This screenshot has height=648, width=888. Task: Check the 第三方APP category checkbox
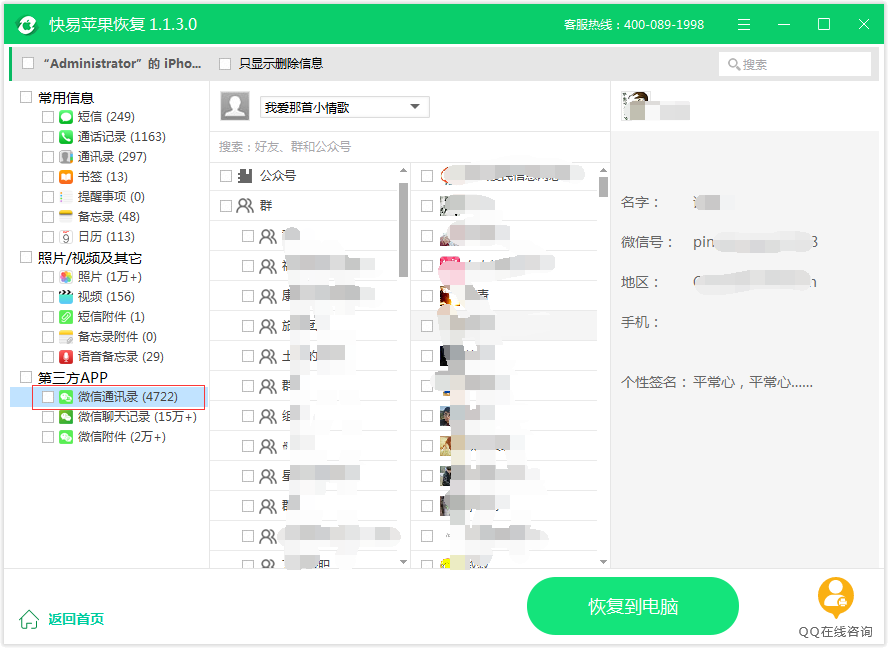(x=25, y=377)
